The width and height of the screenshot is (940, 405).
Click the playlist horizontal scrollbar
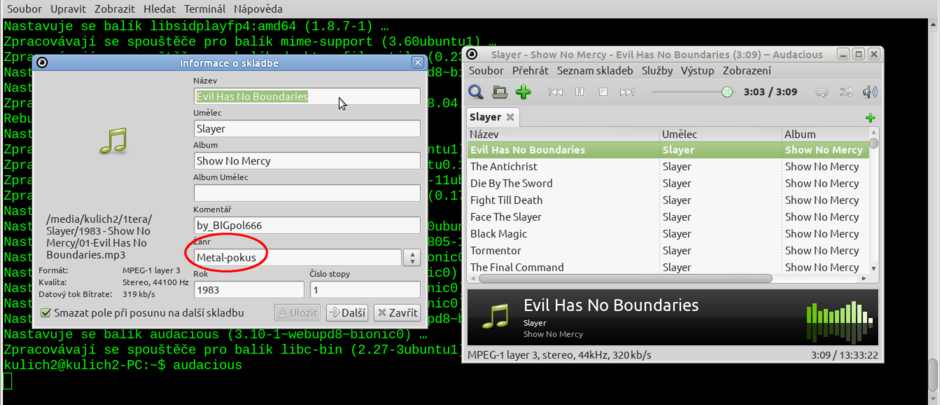626,279
